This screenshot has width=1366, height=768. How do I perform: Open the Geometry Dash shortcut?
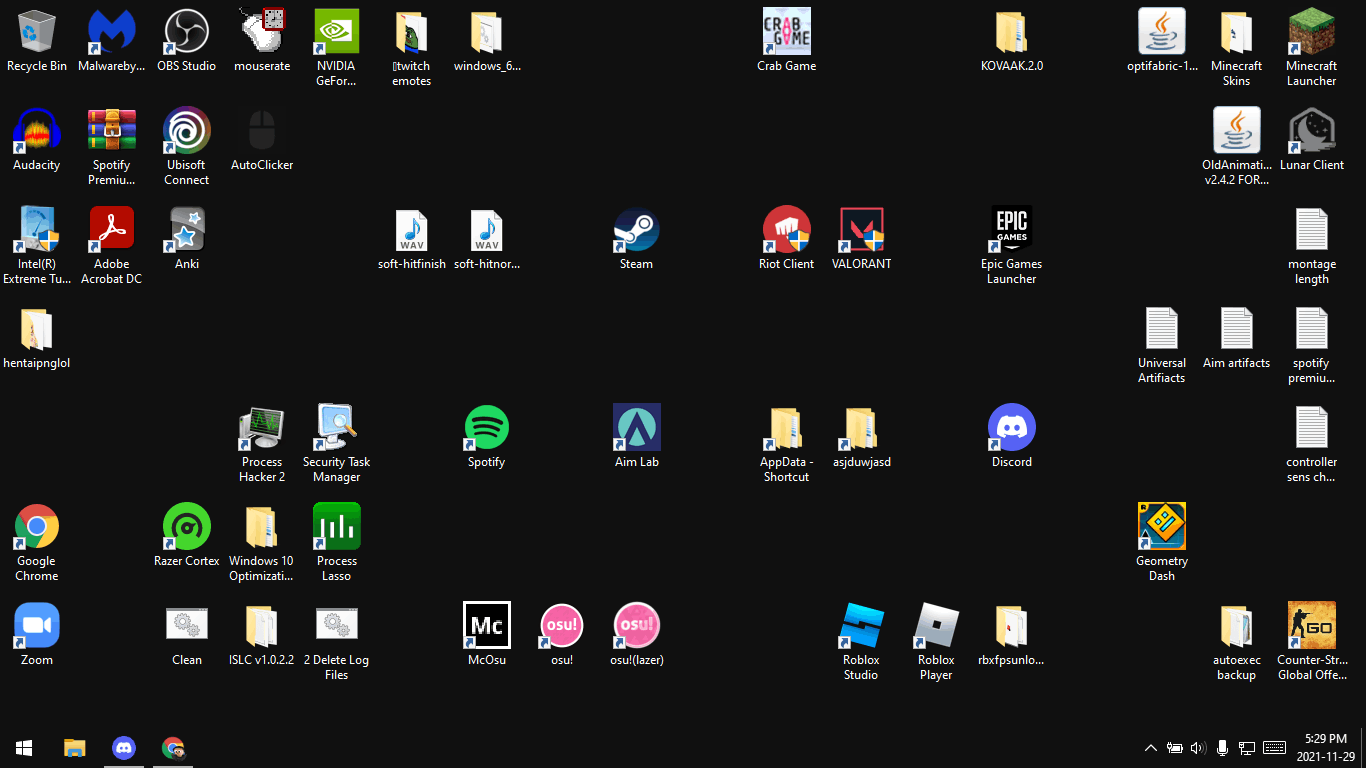click(1162, 527)
